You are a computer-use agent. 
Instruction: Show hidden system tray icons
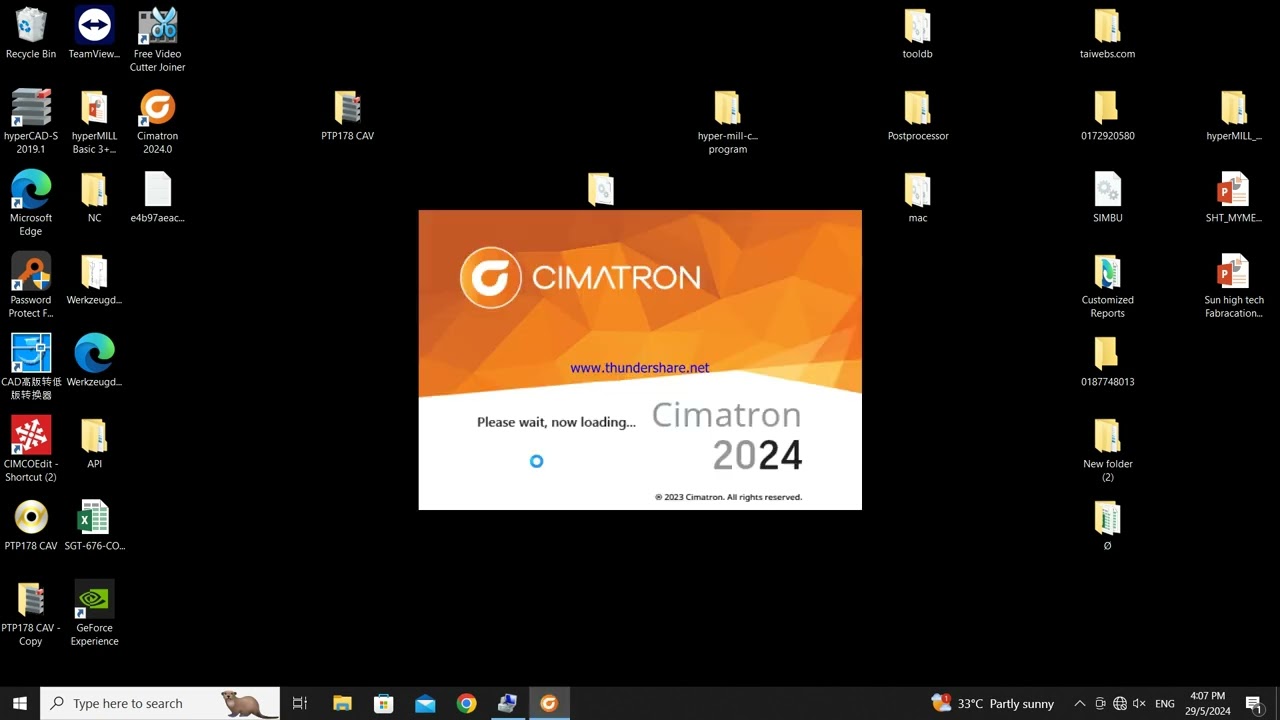1079,703
